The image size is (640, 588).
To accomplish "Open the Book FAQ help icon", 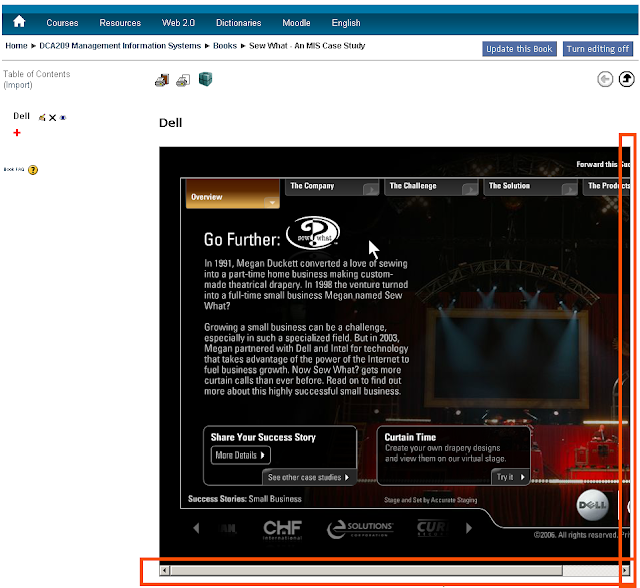I will [33, 170].
